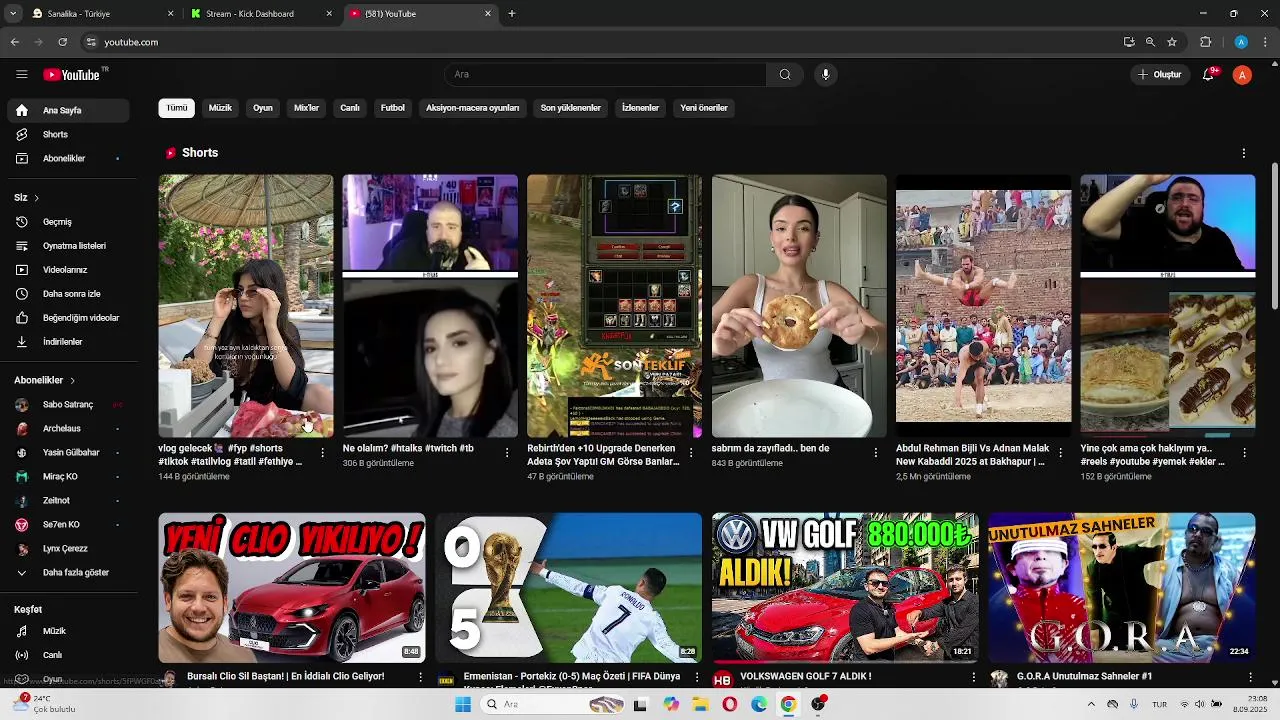Screen dimensions: 1280x720
Task: Select Son yüklenenler chip
Action: point(571,108)
